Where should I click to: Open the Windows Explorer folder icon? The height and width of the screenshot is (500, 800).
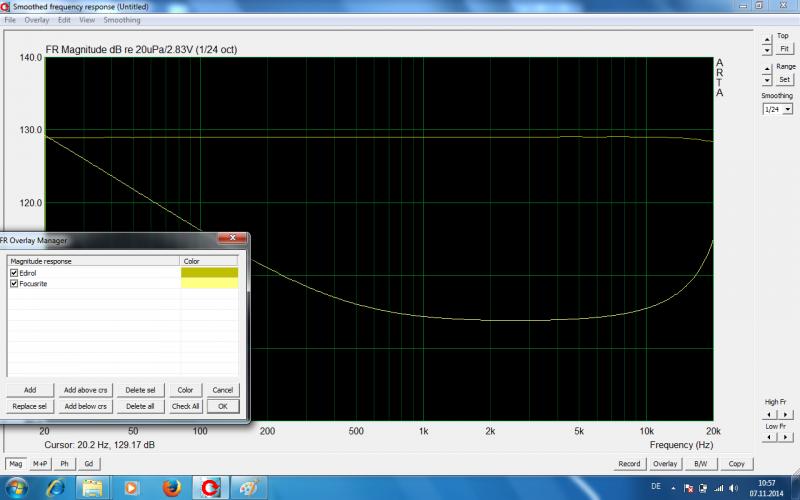tap(93, 487)
